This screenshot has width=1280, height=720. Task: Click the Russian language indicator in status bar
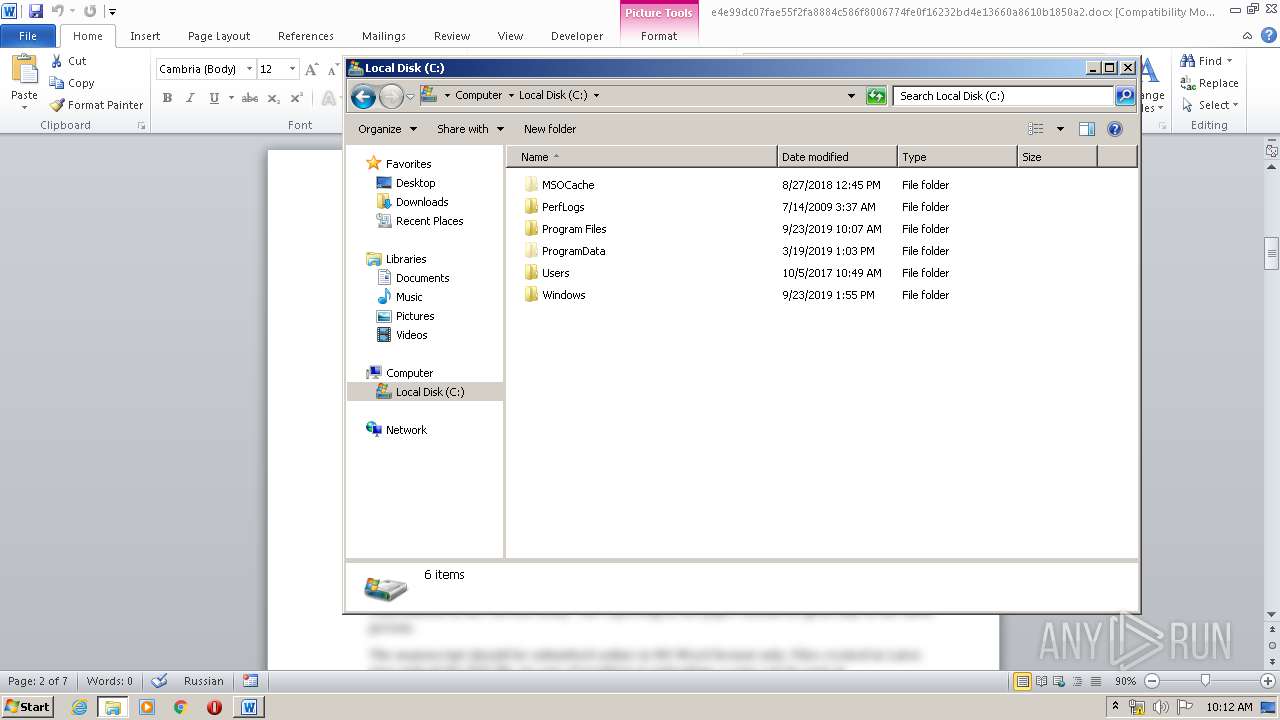click(204, 681)
